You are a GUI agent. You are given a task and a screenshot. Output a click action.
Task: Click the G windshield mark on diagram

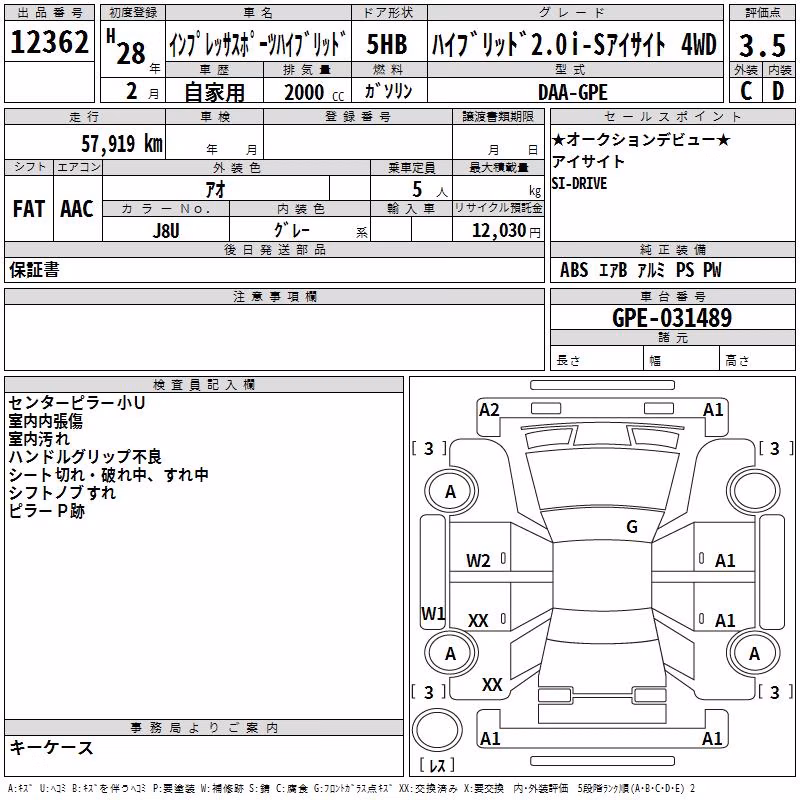click(632, 526)
